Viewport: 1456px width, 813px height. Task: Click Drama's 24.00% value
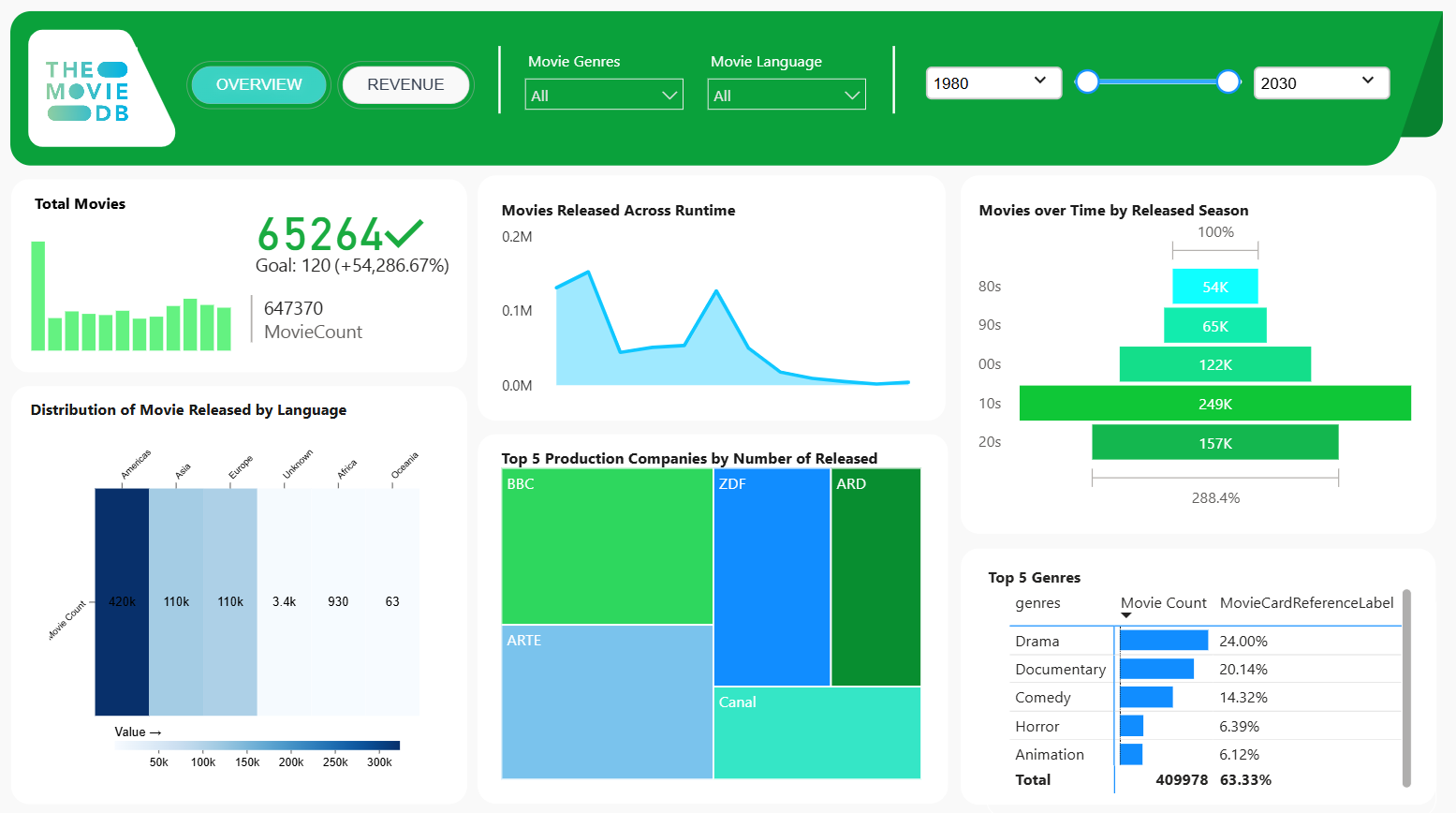1243,642
